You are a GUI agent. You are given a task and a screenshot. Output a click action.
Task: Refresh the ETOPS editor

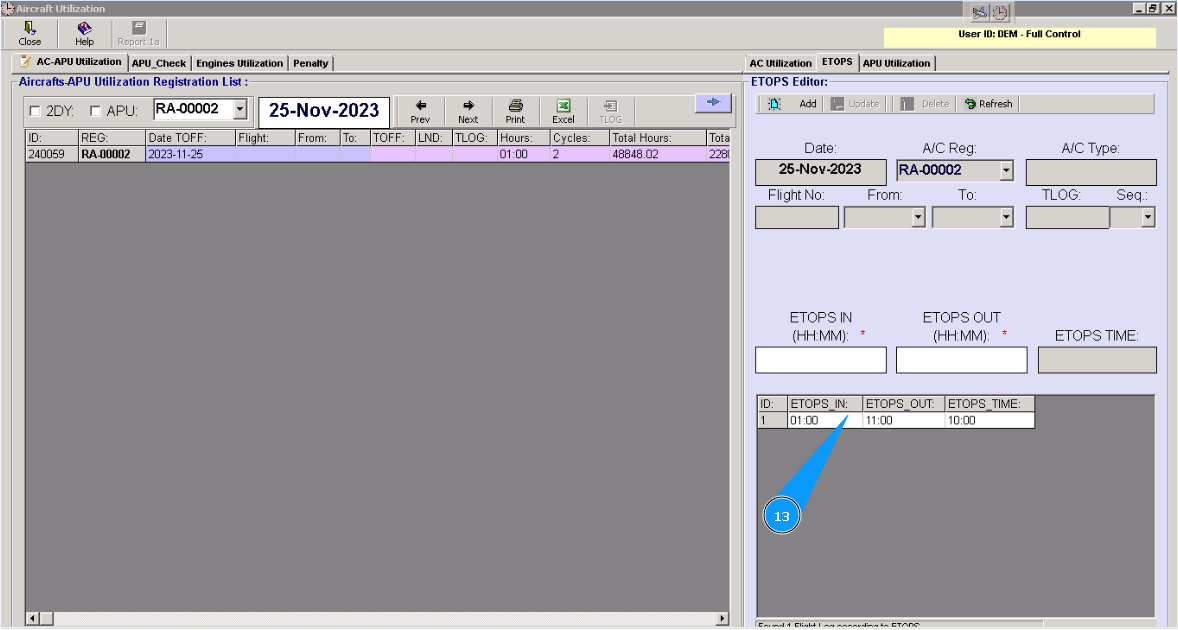(x=989, y=104)
